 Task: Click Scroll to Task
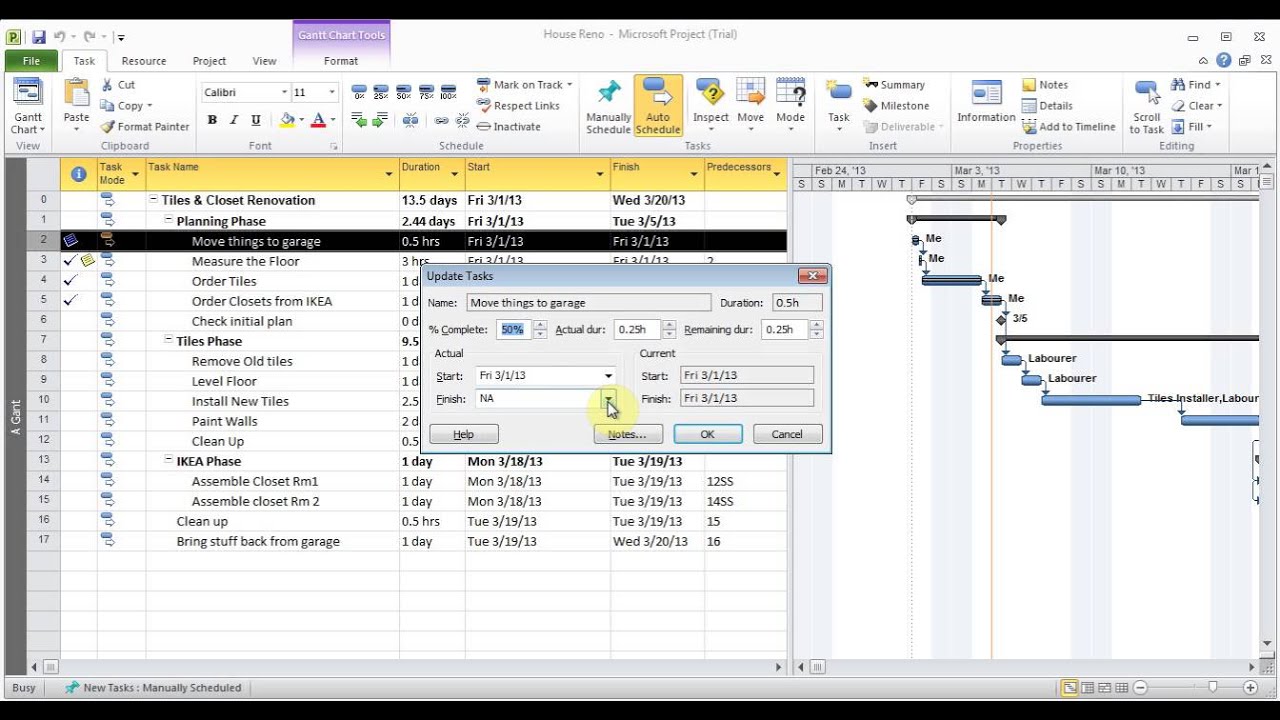[x=1147, y=107]
